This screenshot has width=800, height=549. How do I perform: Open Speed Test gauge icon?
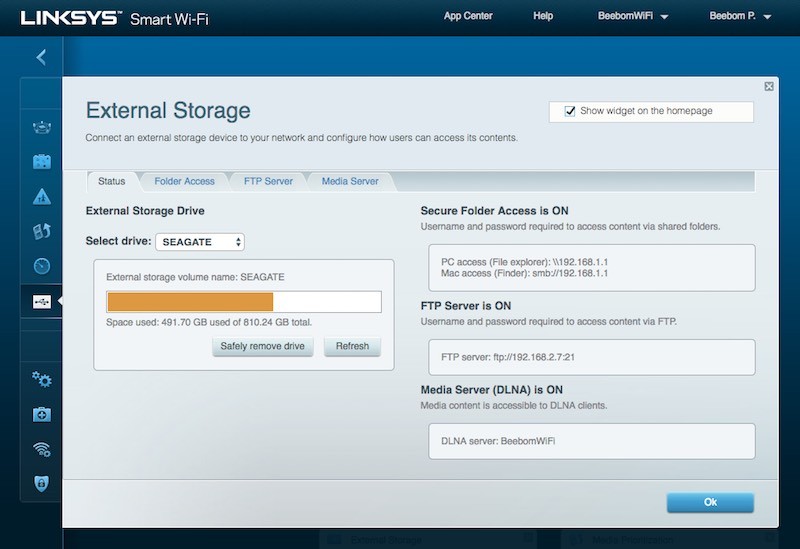(x=42, y=266)
